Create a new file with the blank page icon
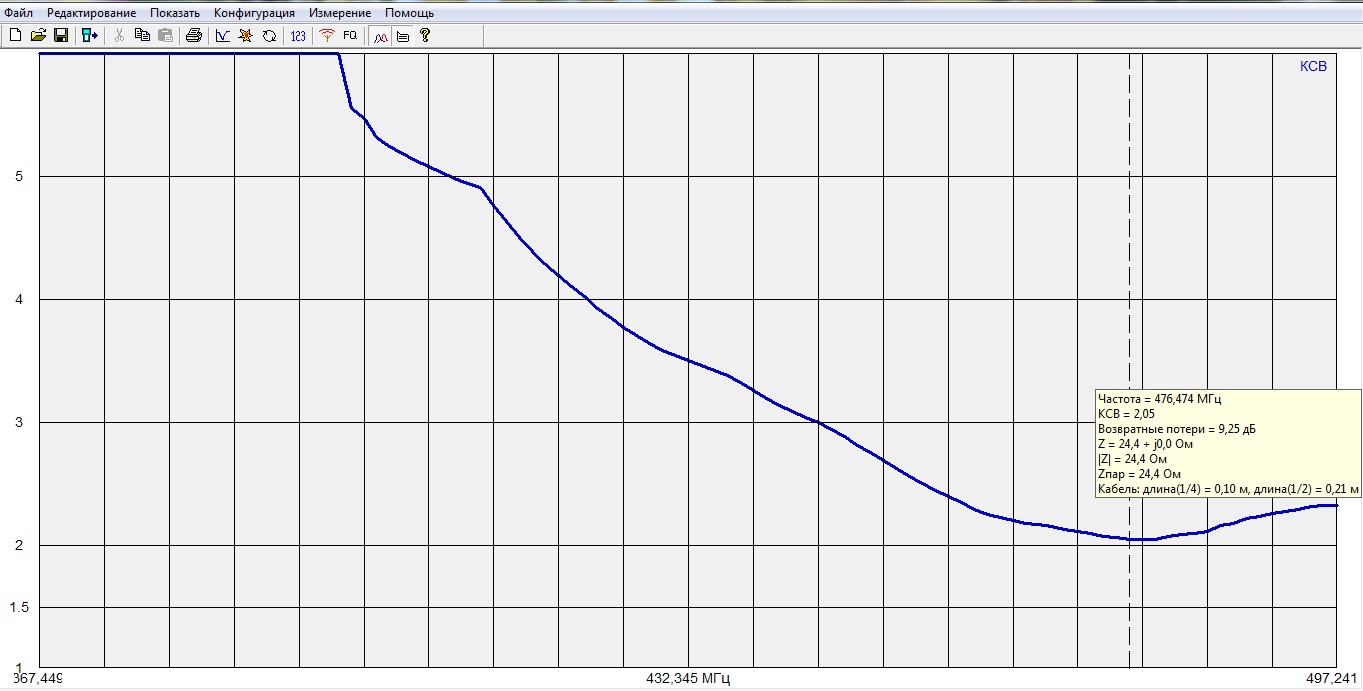Viewport: 1363px width, 691px height. (x=15, y=35)
